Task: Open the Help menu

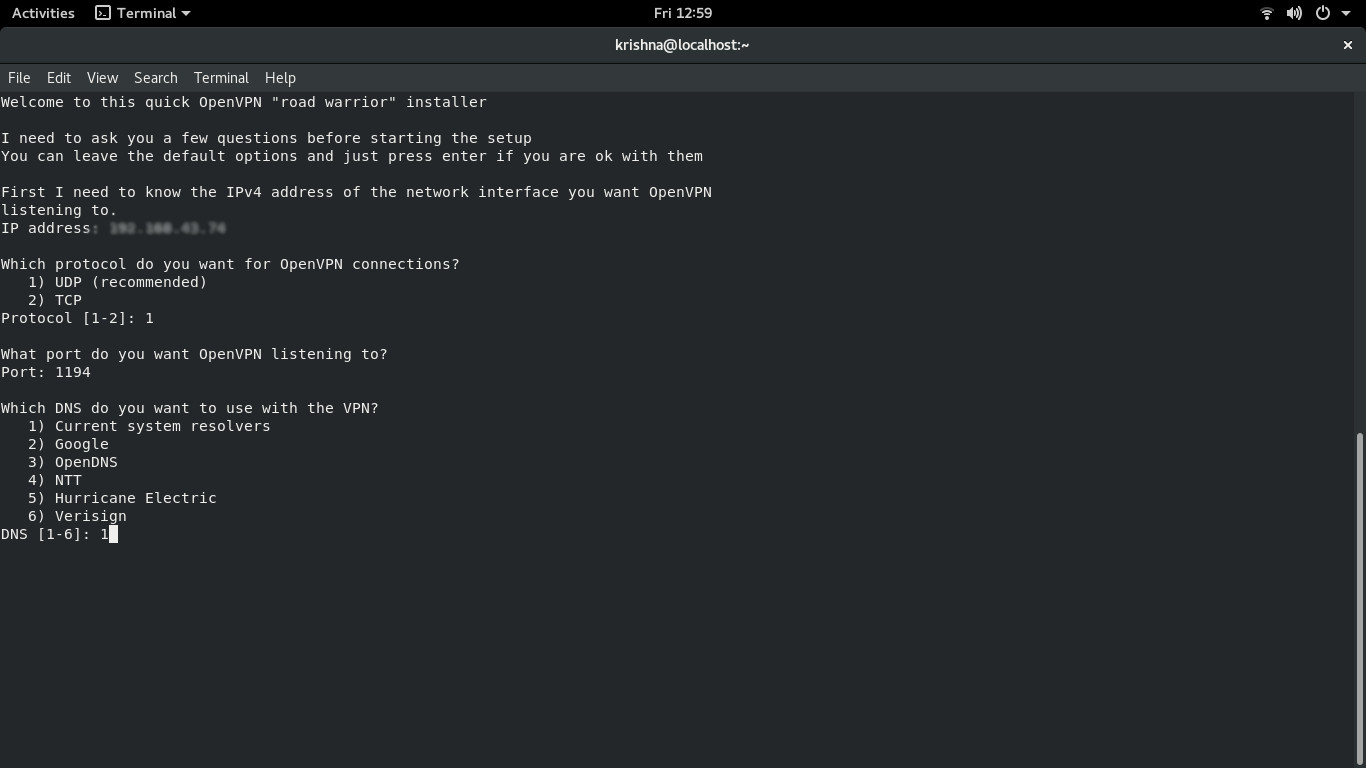Action: click(x=280, y=77)
